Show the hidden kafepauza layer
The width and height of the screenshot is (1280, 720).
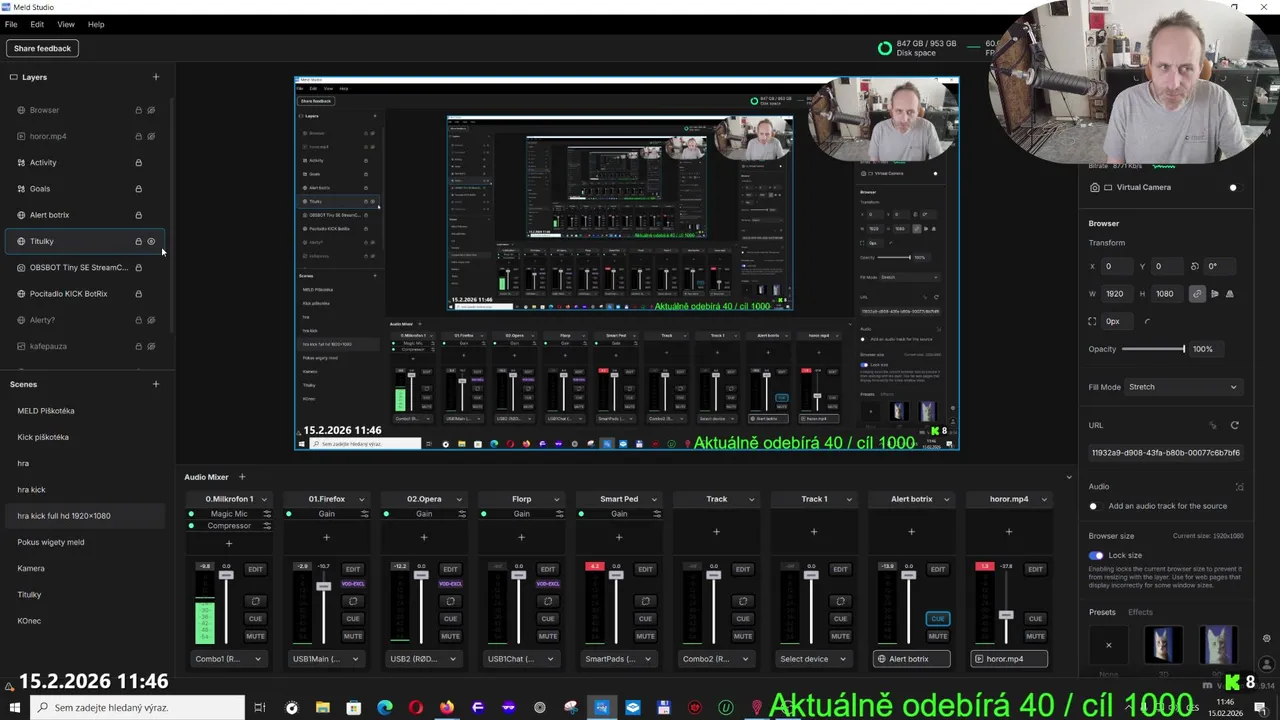pyautogui.click(x=151, y=346)
